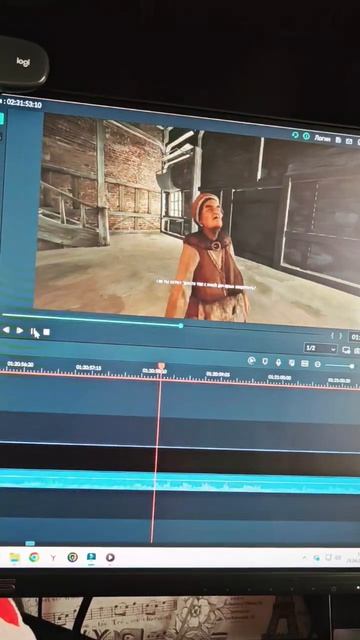Click the red playhead marker on ruler
The height and width of the screenshot is (640, 360).
point(161,366)
